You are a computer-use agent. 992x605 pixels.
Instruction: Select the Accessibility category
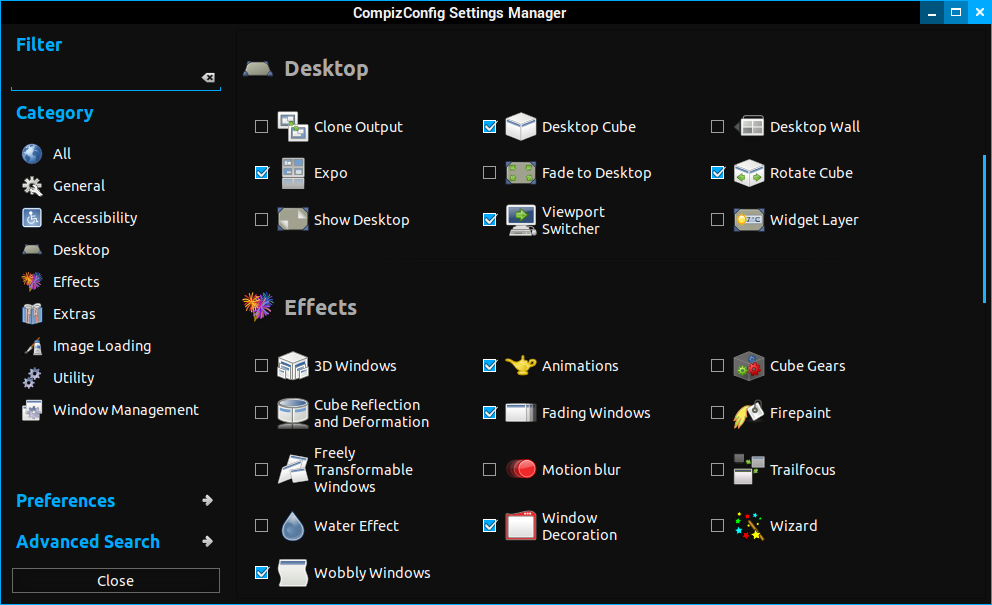95,218
